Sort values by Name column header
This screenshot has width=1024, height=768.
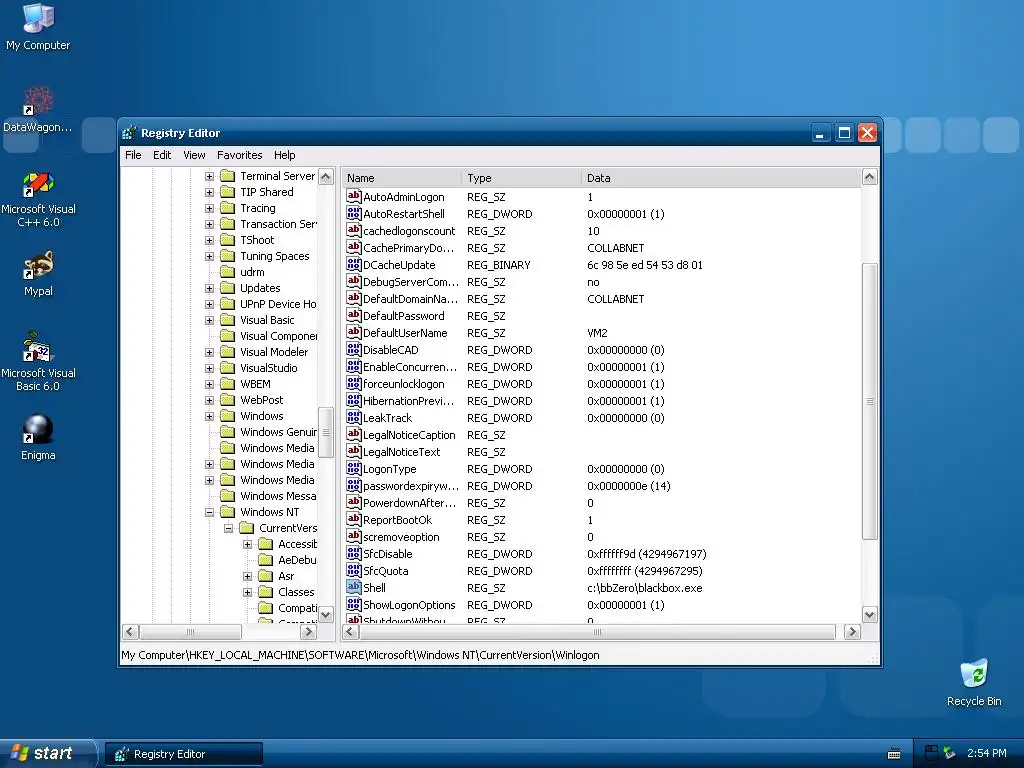pos(402,178)
